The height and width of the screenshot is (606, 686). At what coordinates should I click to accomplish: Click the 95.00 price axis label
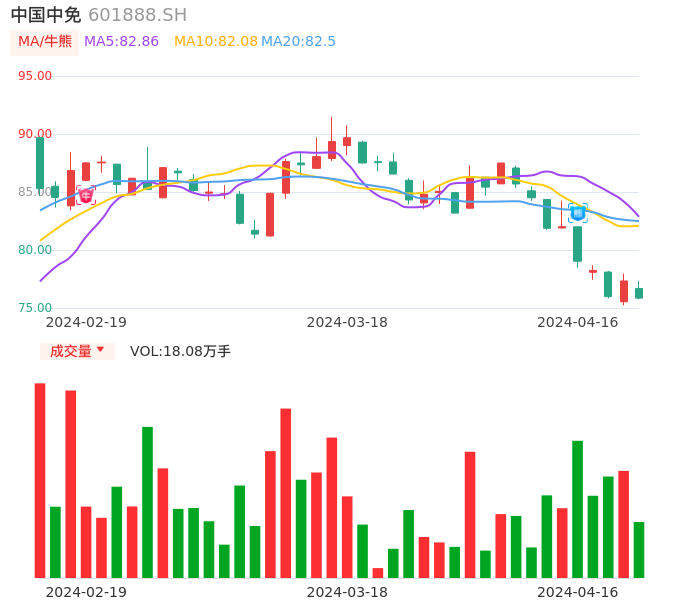click(x=35, y=76)
